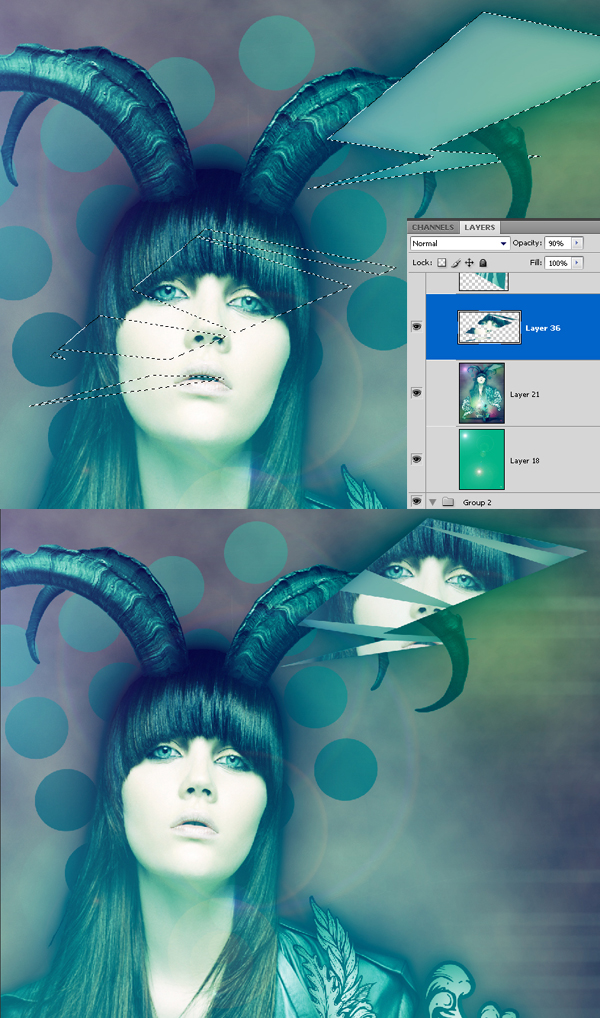Click the Layer 36 thumbnail

(490, 327)
